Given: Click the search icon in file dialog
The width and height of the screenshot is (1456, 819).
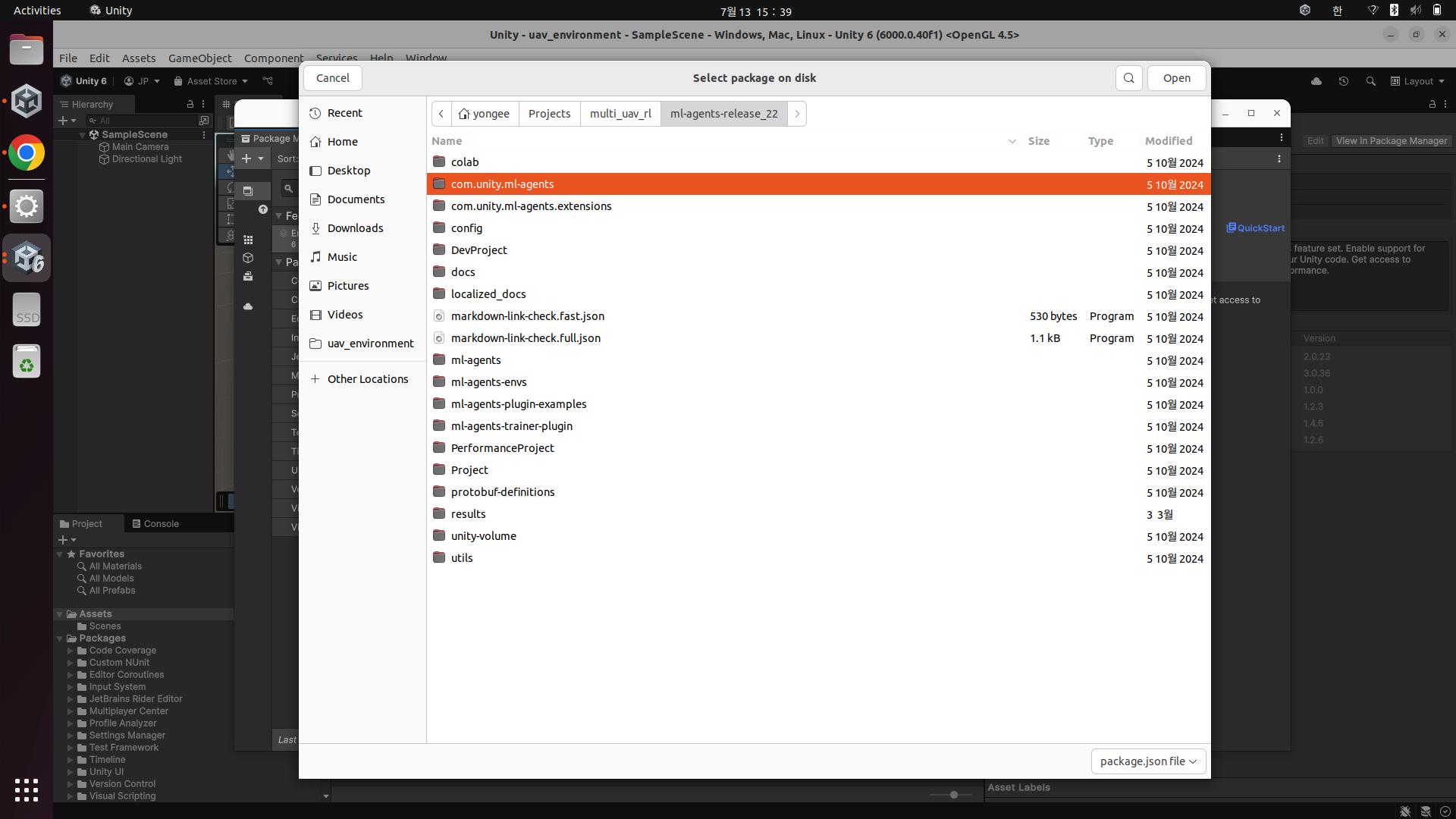Looking at the screenshot, I should (1128, 78).
